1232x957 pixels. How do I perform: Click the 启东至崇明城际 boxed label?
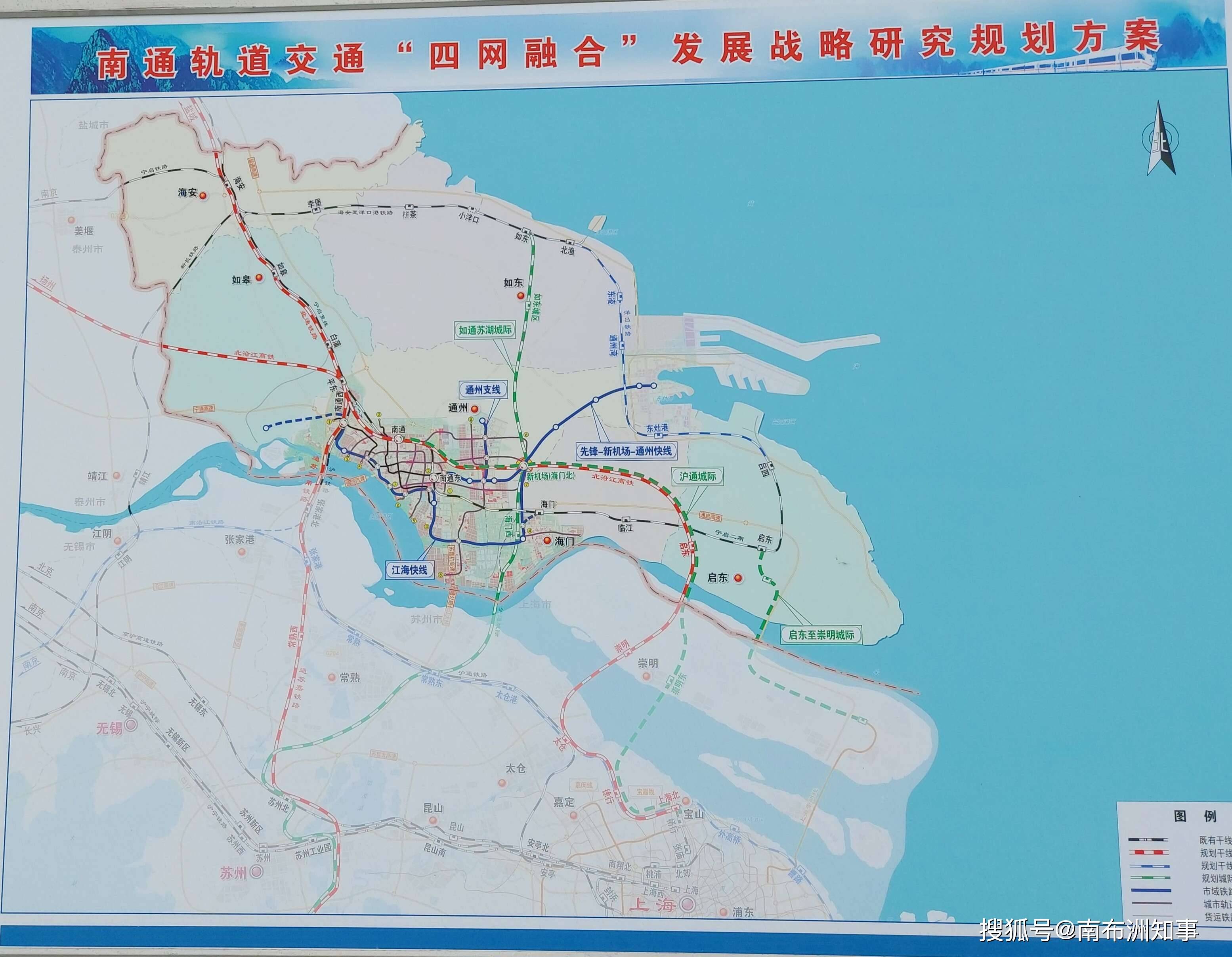[821, 635]
